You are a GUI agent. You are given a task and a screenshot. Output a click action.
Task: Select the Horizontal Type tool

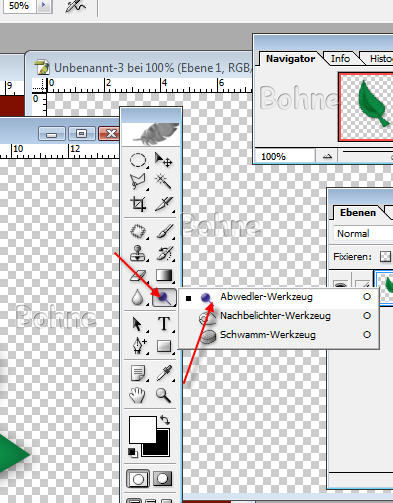click(164, 324)
